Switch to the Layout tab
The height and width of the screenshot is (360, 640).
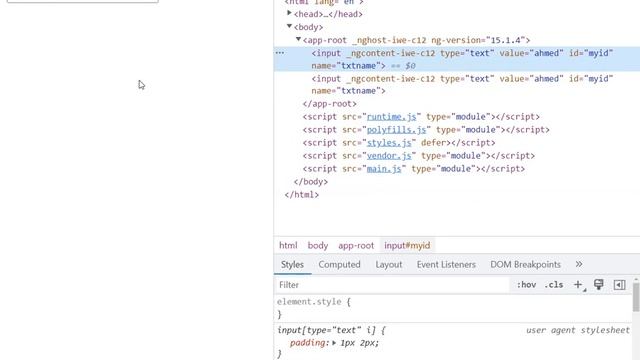(x=389, y=264)
